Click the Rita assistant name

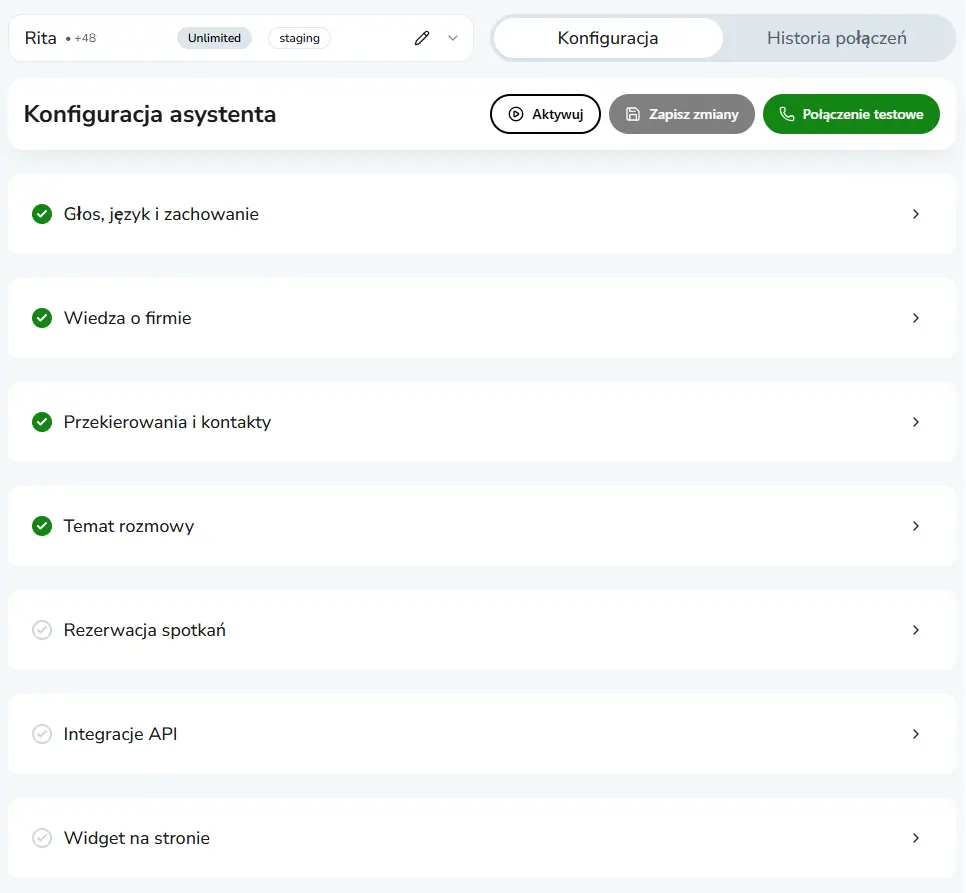[x=41, y=38]
